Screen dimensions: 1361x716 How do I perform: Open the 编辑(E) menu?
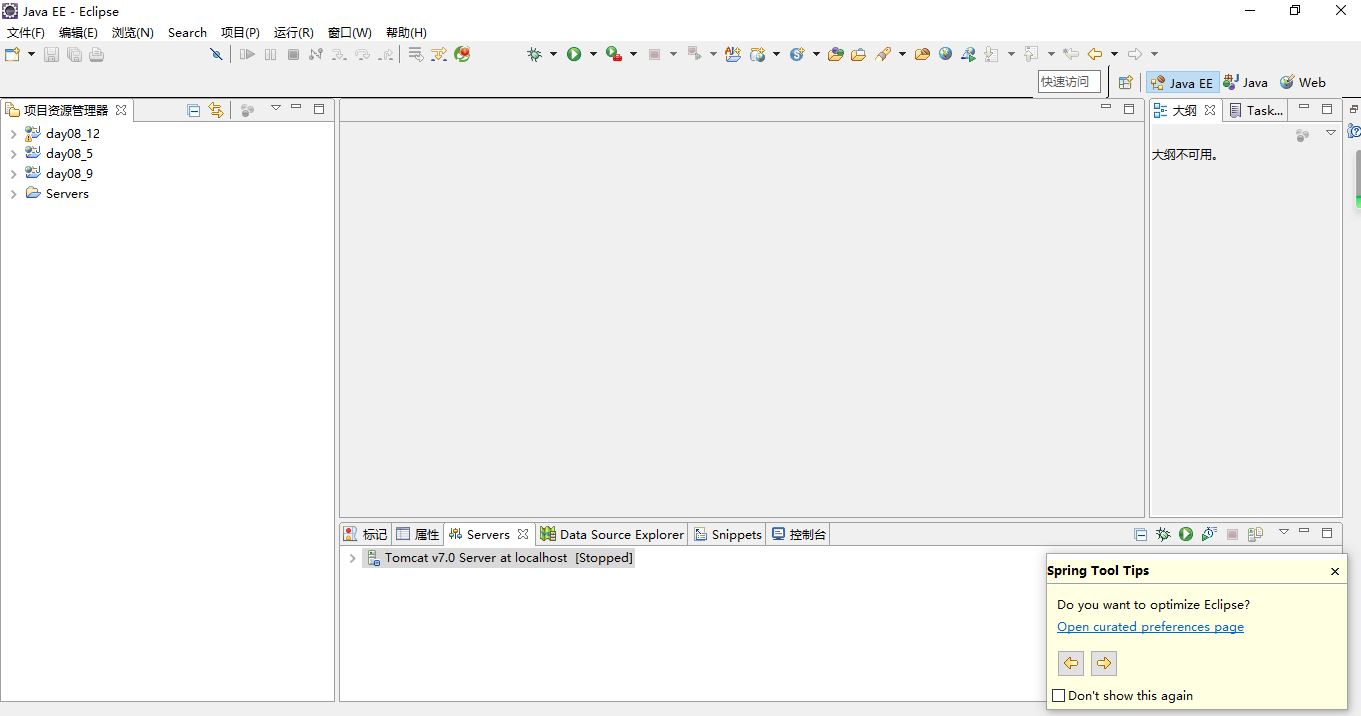[x=78, y=33]
